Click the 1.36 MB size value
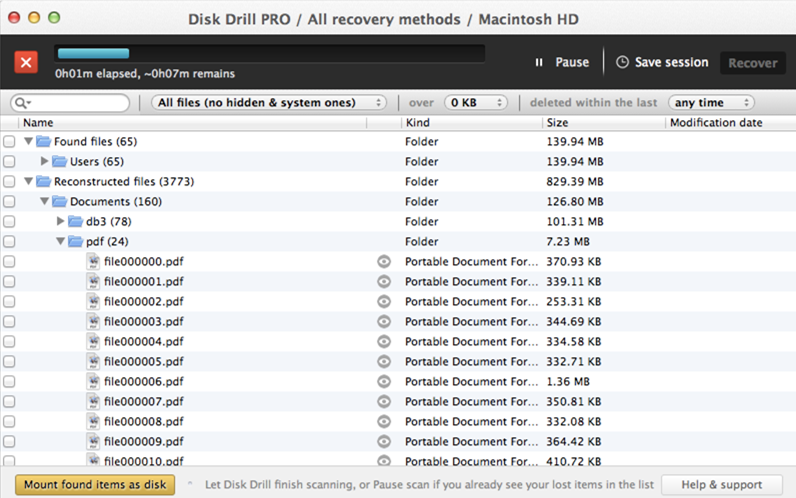Screen dimensions: 796x498 coord(568,381)
